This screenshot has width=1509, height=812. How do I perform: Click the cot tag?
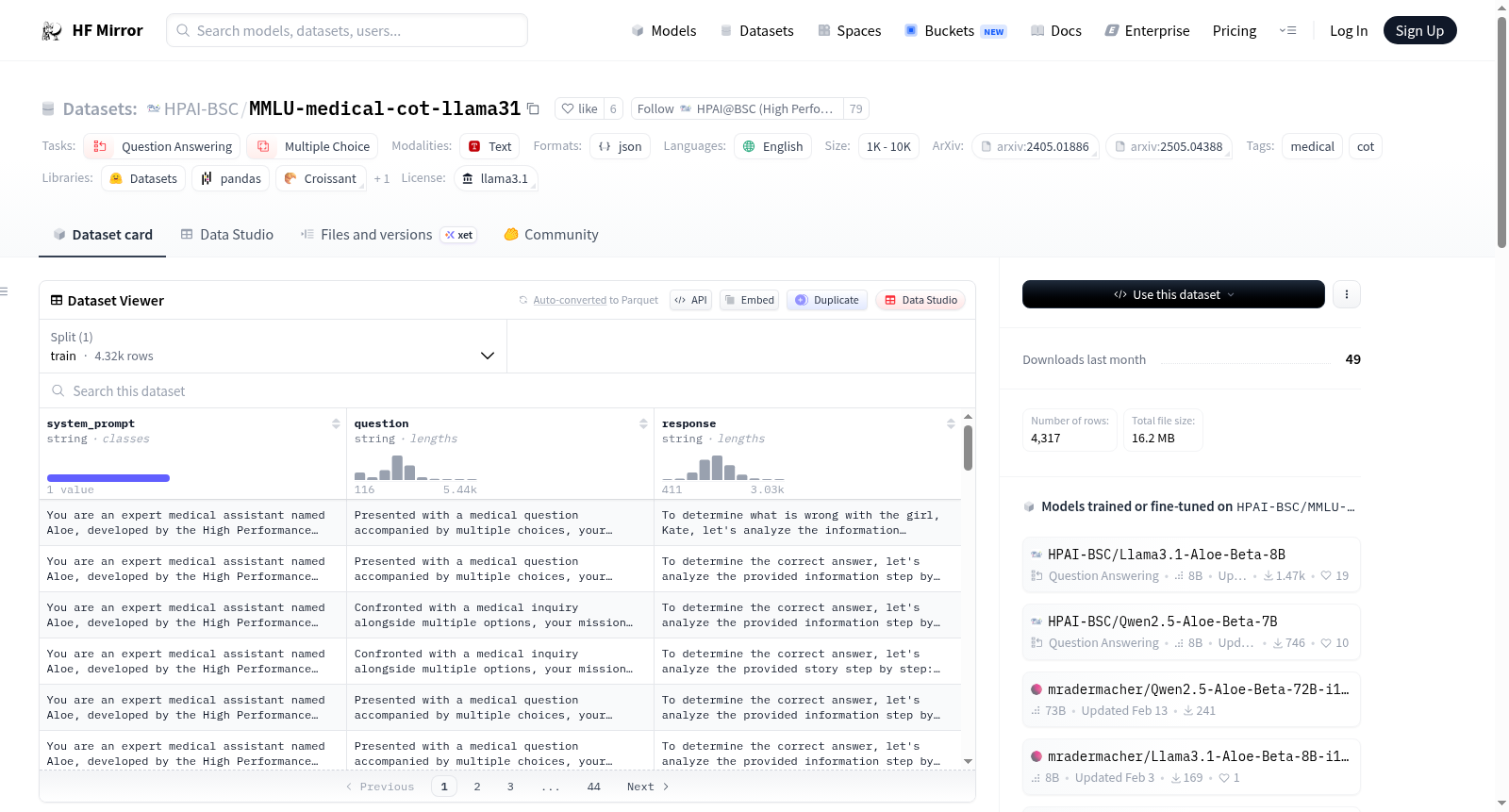click(1366, 146)
